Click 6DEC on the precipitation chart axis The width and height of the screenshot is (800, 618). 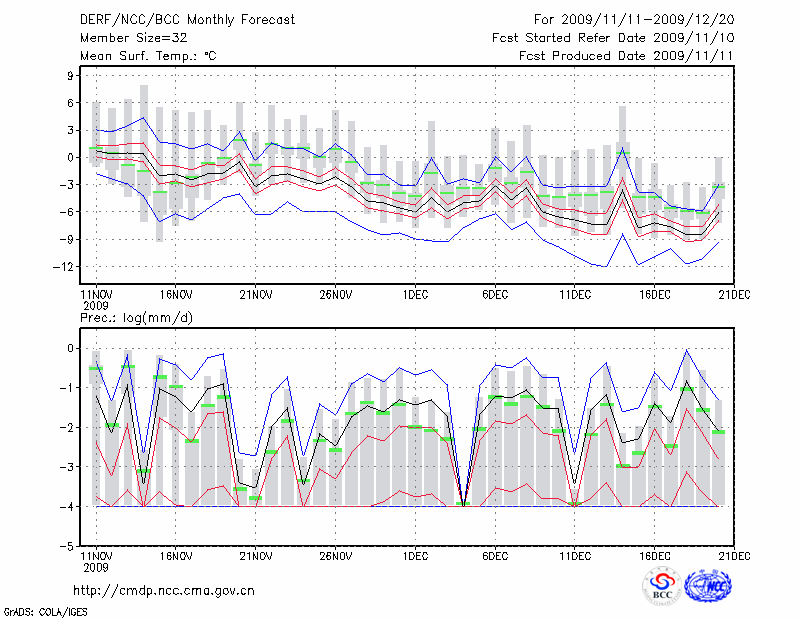(495, 555)
